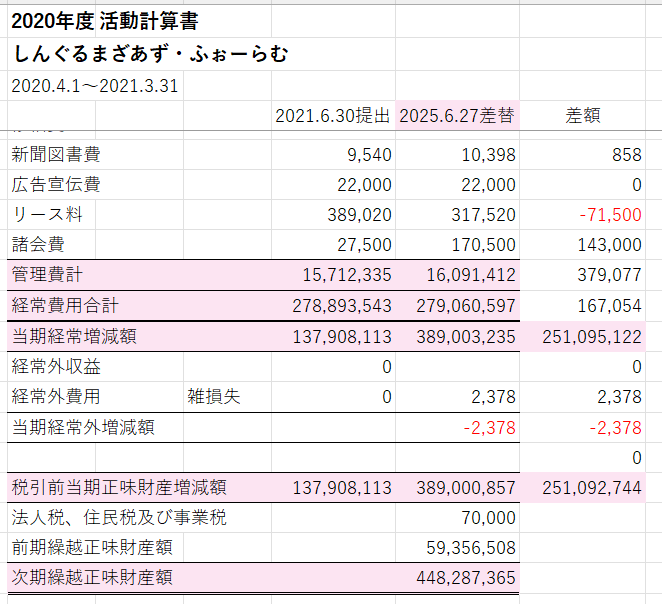Click the row label 経常外収益
Image resolution: width=662 pixels, height=604 pixels.
(56, 366)
